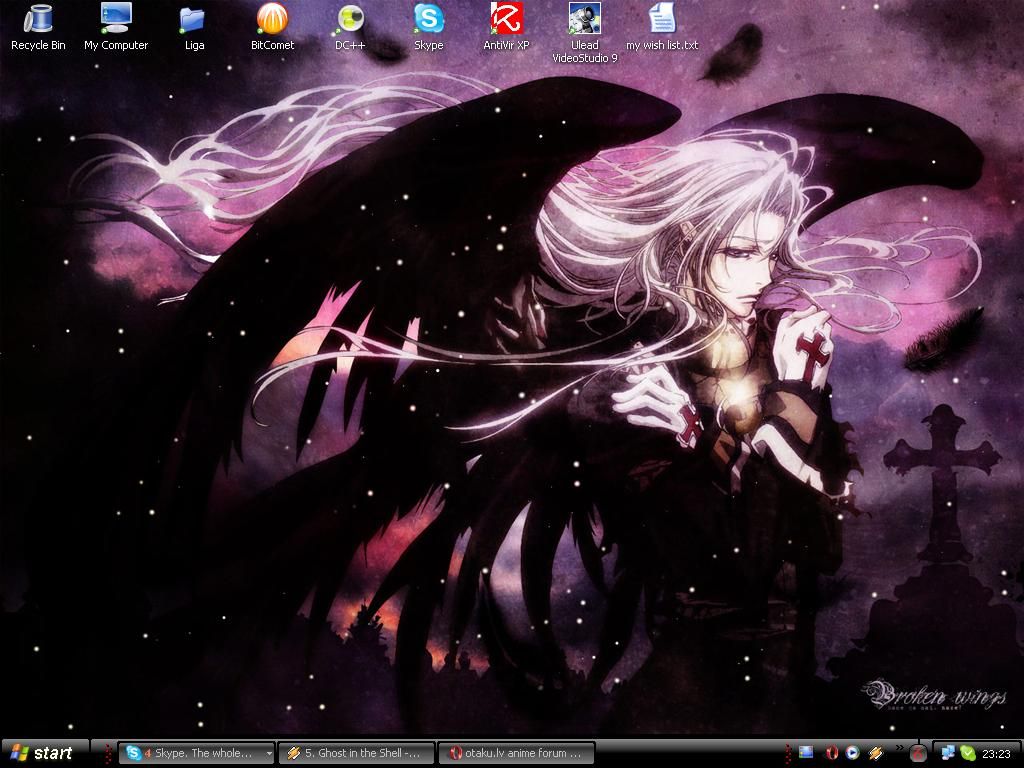Screen dimensions: 1024x768
Task: Expand the Skype taskbar group dropdown arrow
Action: 268,753
